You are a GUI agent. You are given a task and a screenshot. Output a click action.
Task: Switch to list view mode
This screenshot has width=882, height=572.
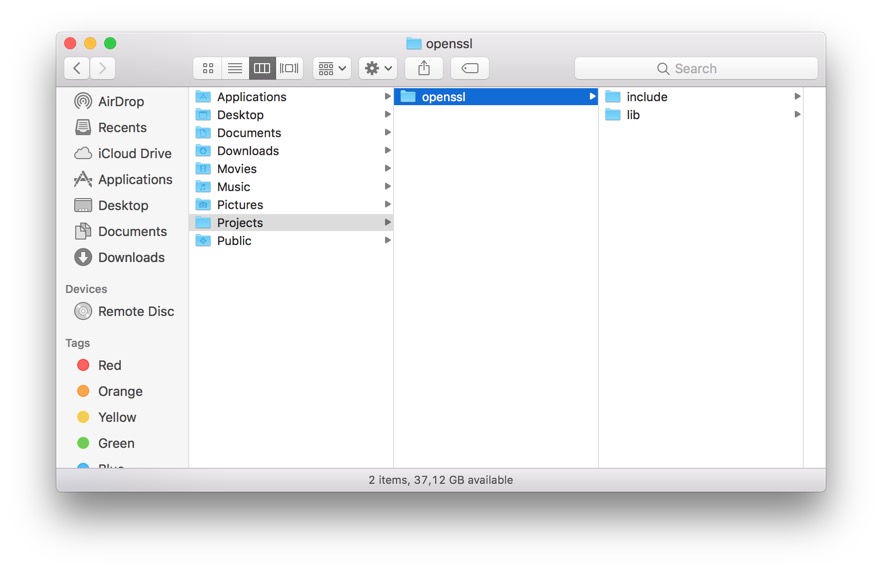point(235,68)
